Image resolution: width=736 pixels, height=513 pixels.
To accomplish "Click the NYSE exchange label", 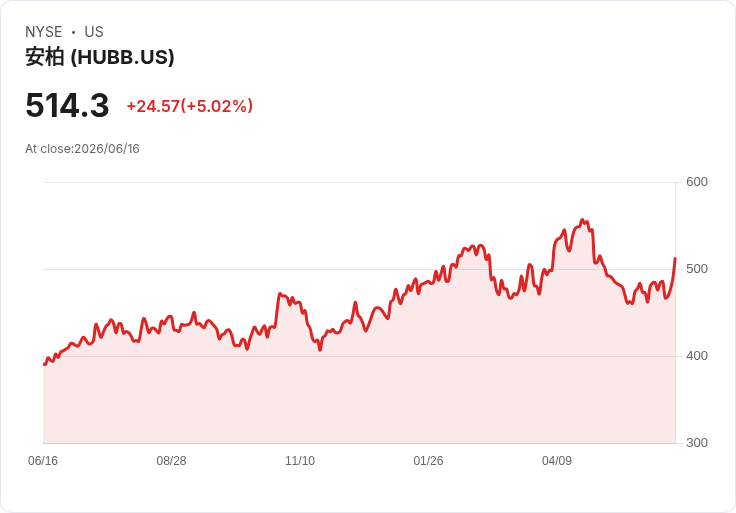I will pyautogui.click(x=44, y=32).
